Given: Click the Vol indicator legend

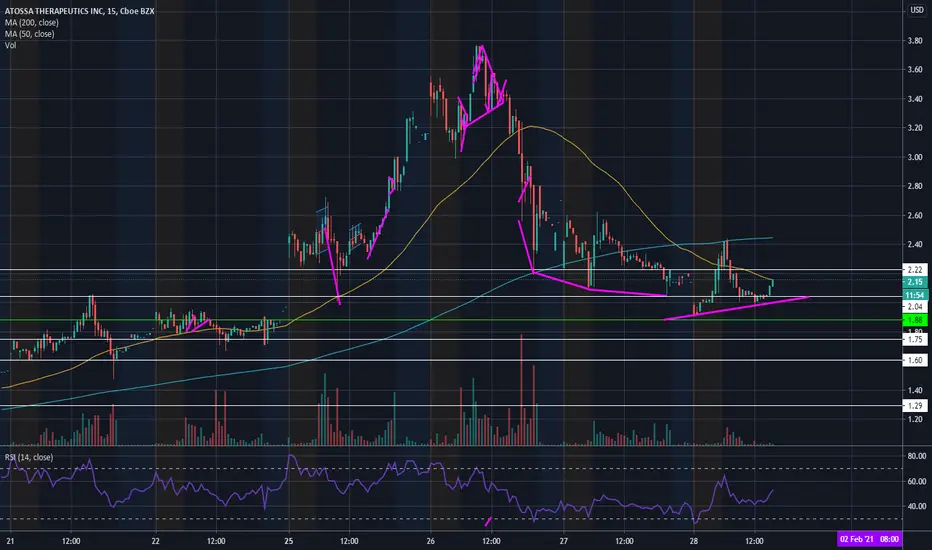Looking at the screenshot, I should coord(11,45).
